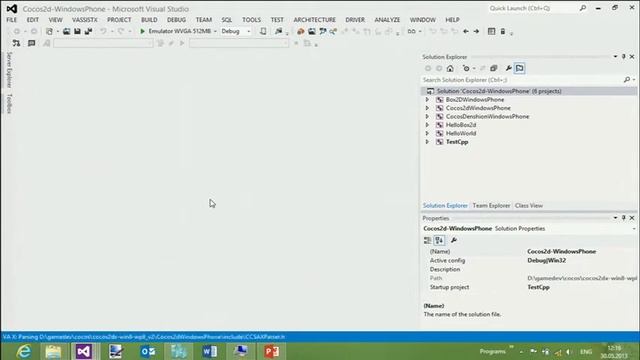Click taskbar clock showing 30.05.2013

point(613,352)
